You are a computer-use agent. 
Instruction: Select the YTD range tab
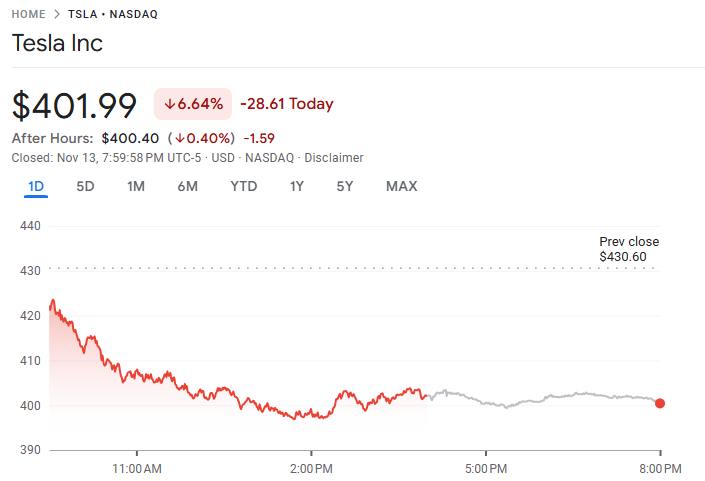click(243, 186)
